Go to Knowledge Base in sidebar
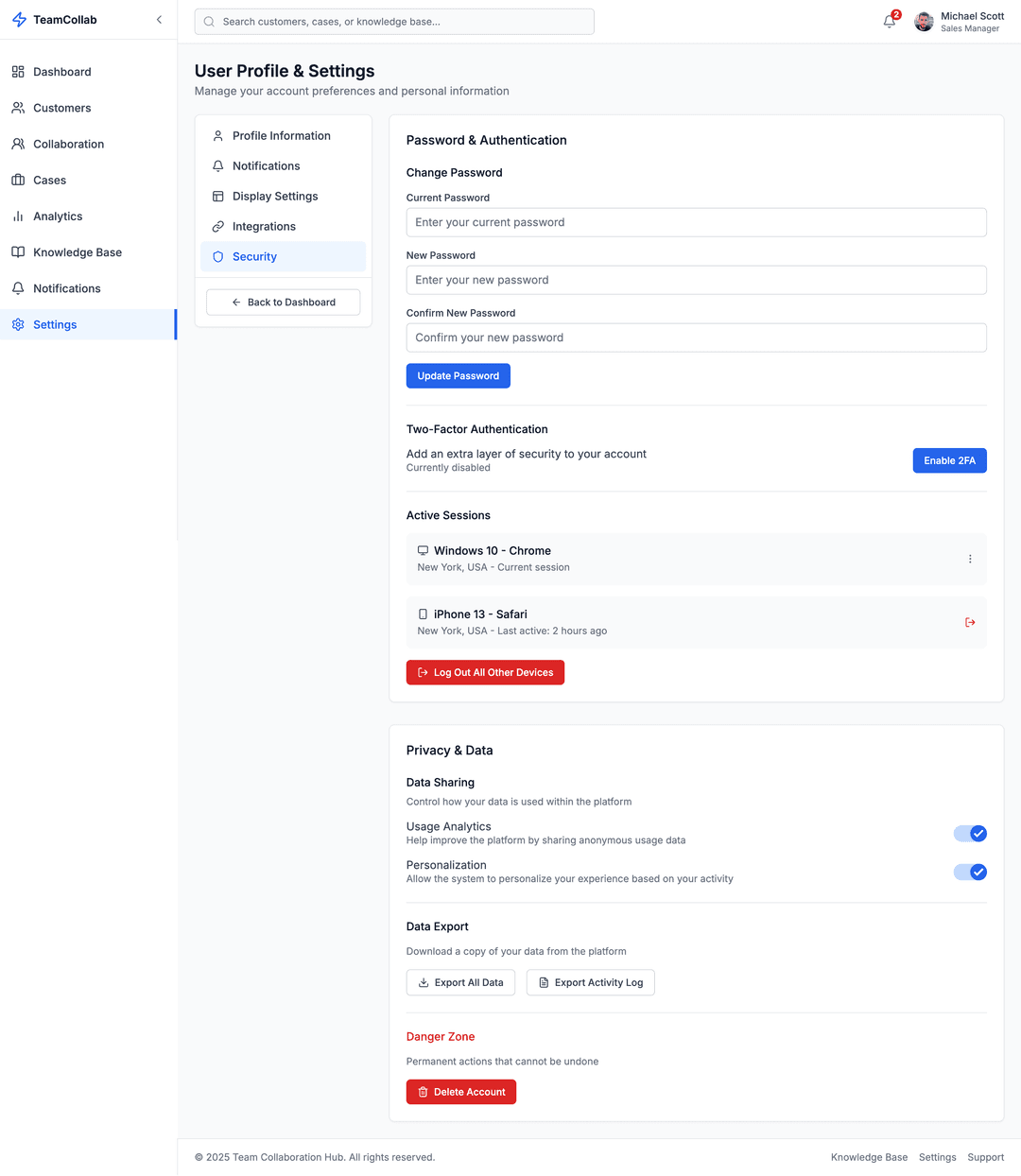Screen dimensions: 1021x1176 click(77, 252)
